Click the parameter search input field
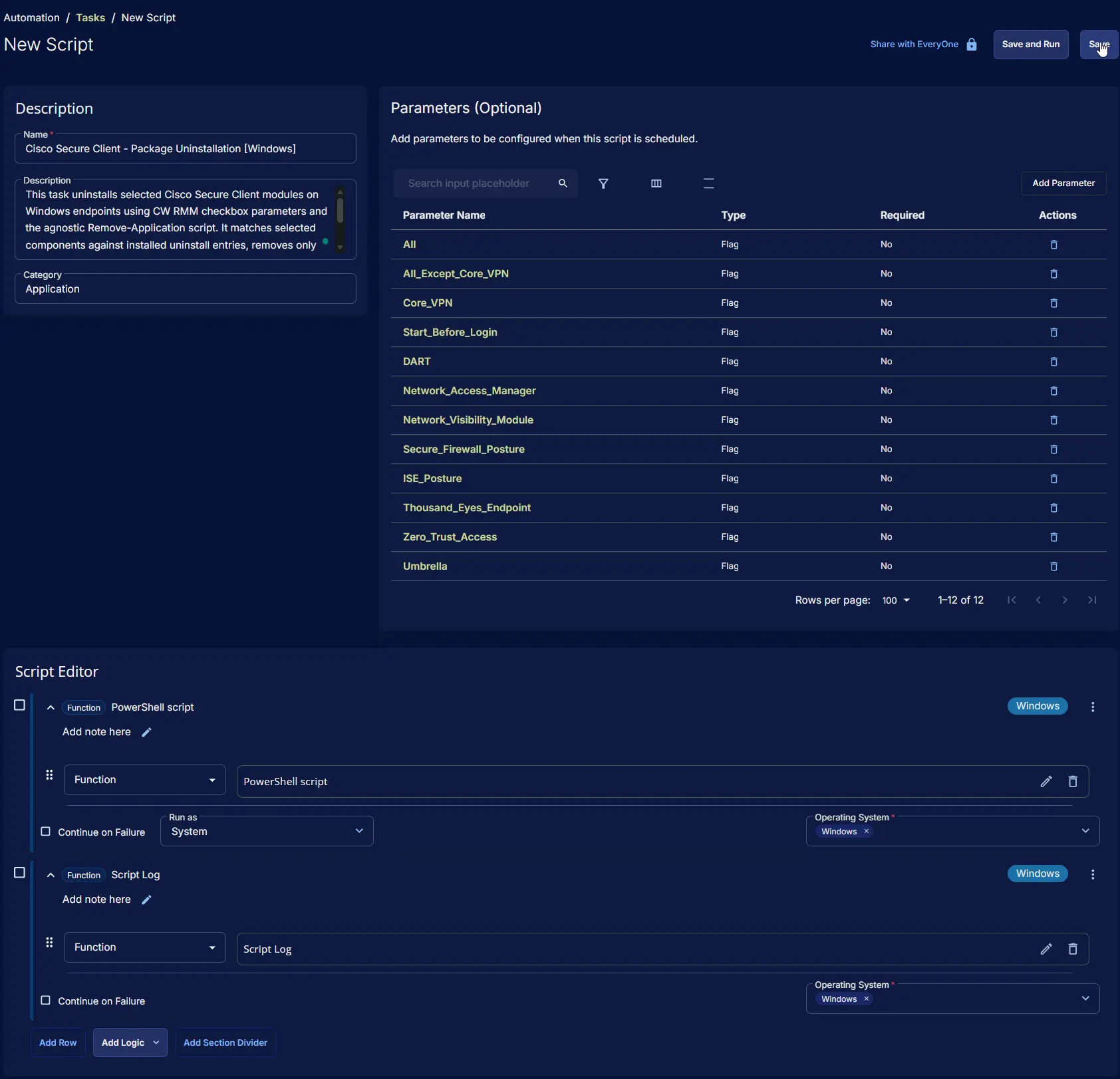The image size is (1120, 1079). [476, 183]
